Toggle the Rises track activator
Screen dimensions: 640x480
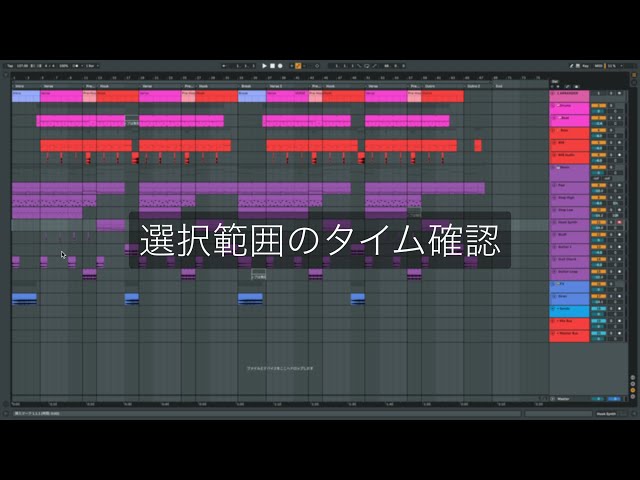598,296
